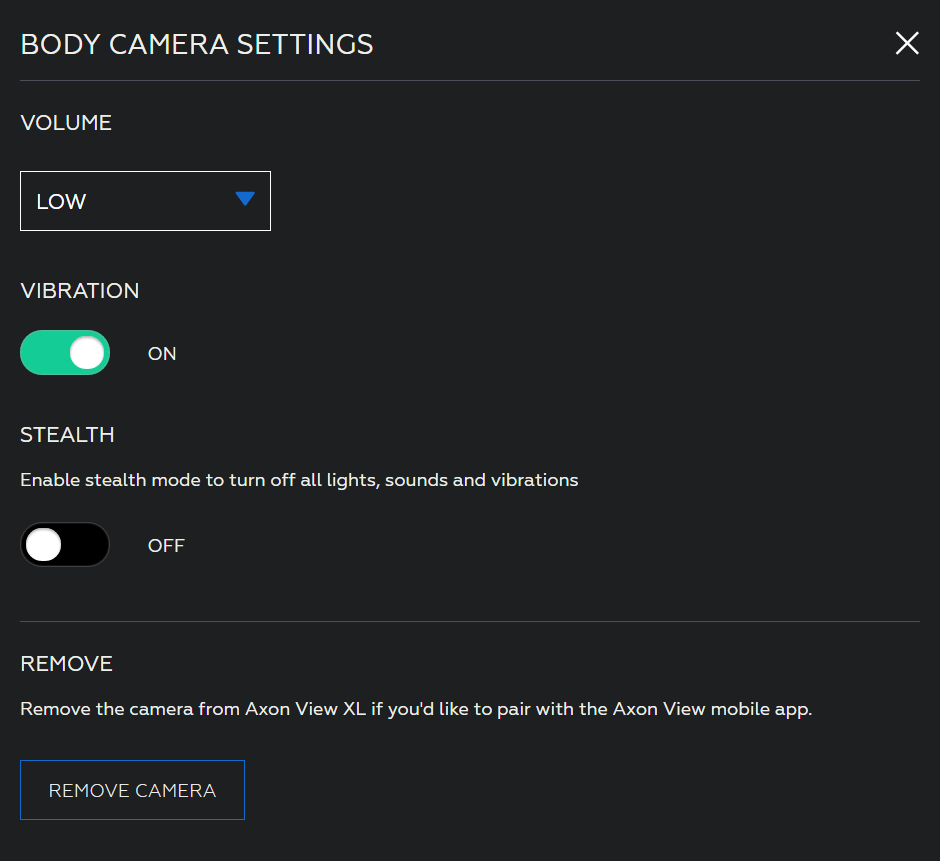This screenshot has width=940, height=861.
Task: Click the REMOVE CAMERA button
Action: coord(132,790)
